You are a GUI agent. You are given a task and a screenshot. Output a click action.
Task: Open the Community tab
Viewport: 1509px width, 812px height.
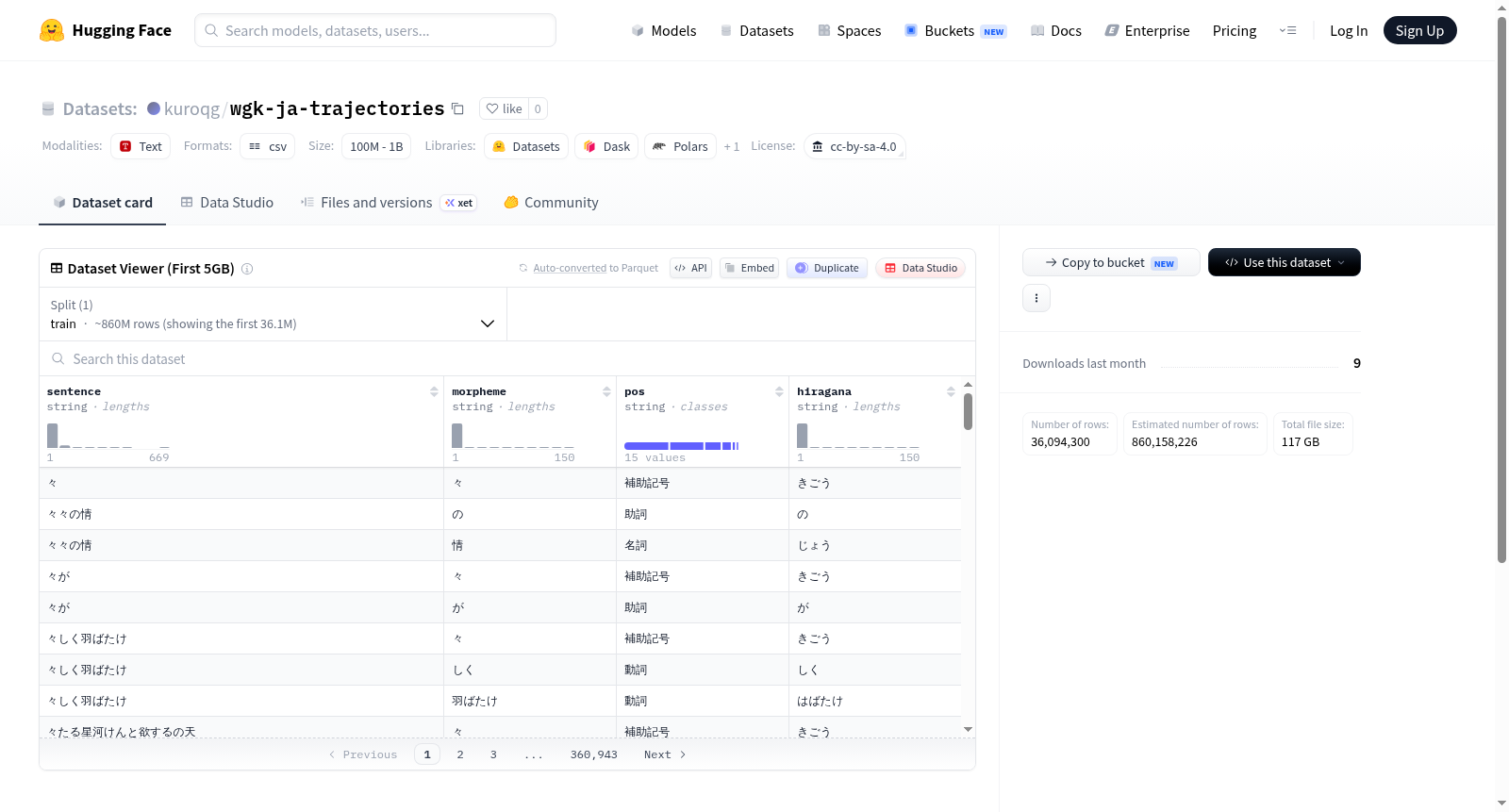click(551, 202)
